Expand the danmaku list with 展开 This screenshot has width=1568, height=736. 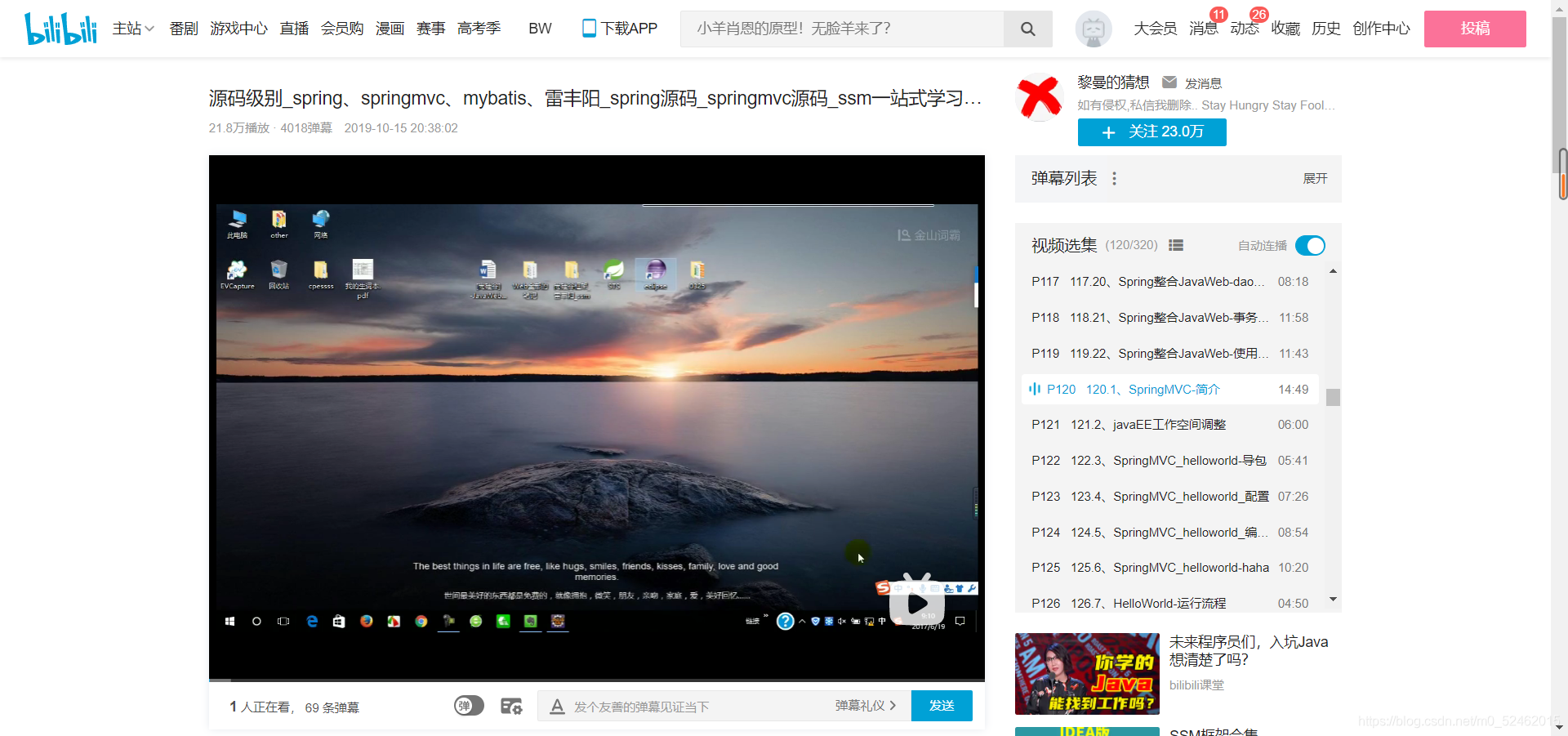point(1315,178)
